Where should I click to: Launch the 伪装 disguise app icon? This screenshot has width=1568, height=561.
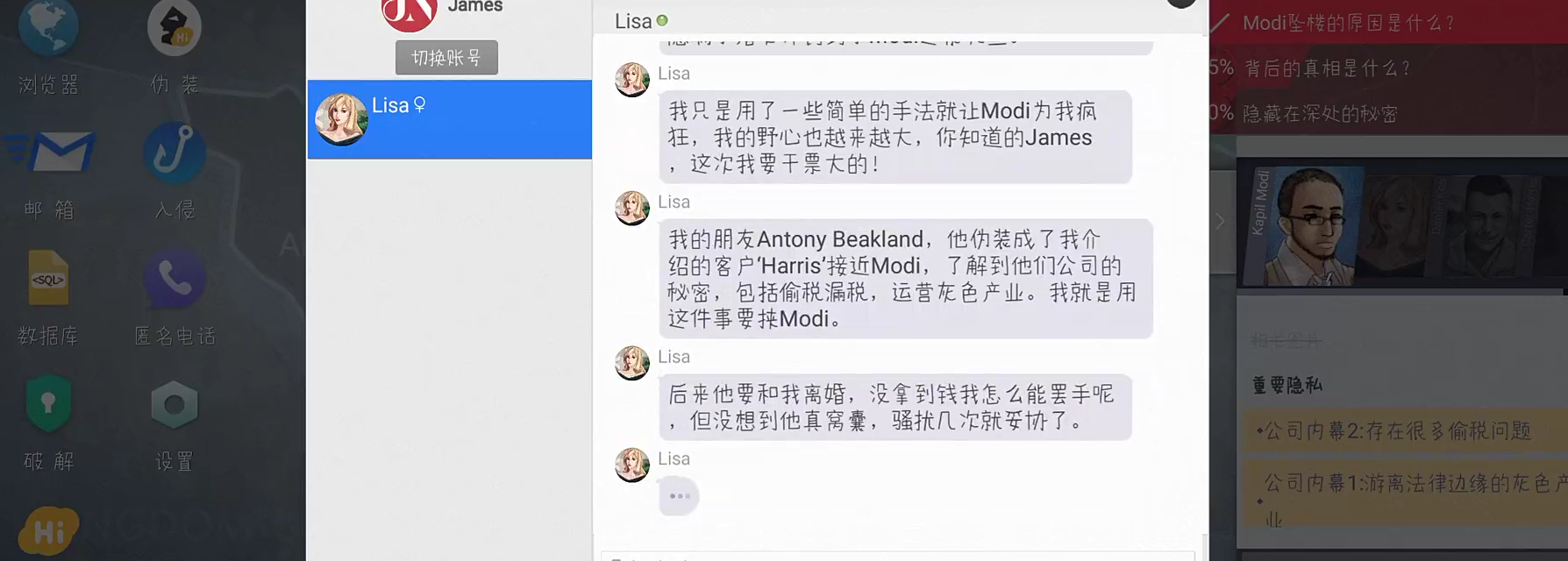(x=175, y=28)
